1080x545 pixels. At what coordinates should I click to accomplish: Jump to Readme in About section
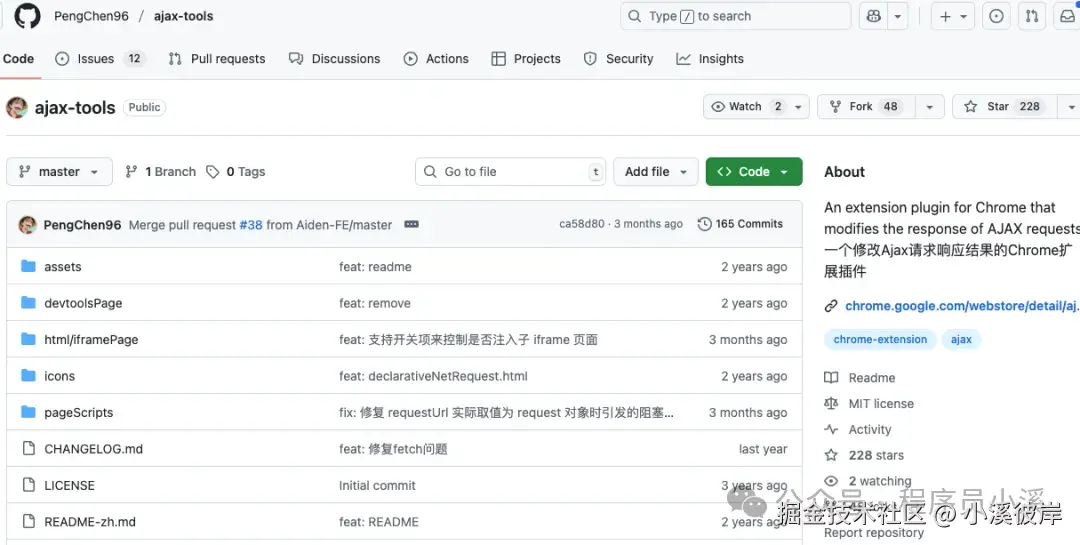[860, 378]
